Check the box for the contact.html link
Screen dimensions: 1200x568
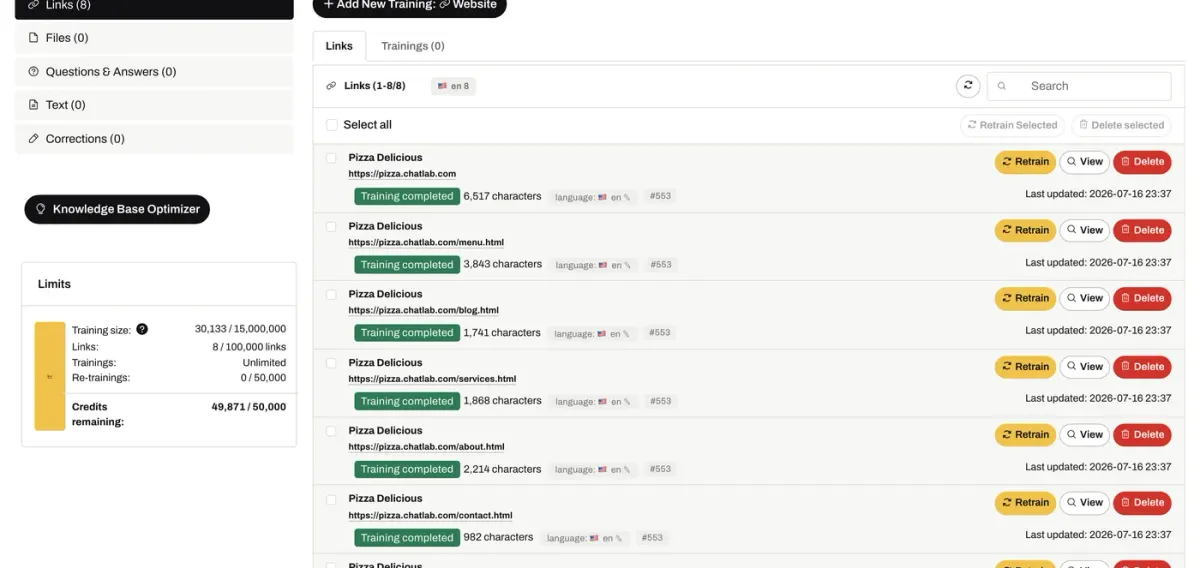(332, 499)
